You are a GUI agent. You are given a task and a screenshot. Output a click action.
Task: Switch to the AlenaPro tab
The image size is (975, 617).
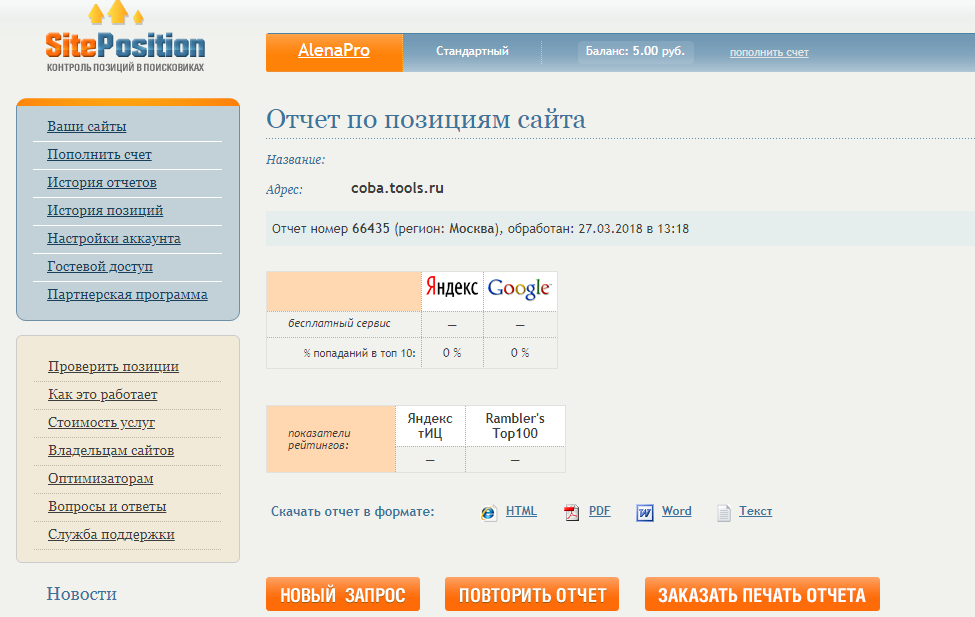tap(333, 52)
